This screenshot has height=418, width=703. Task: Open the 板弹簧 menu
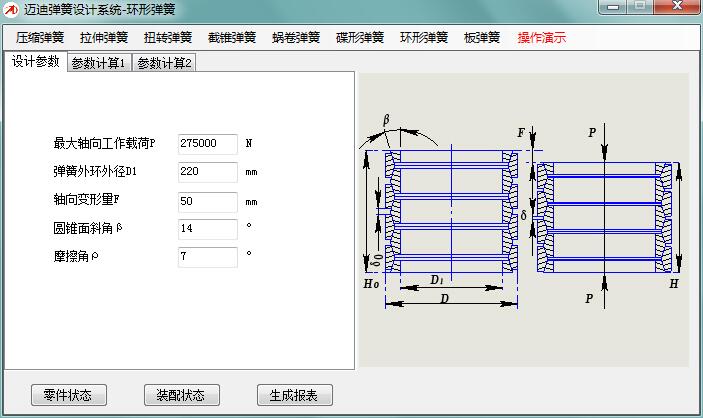(482, 38)
